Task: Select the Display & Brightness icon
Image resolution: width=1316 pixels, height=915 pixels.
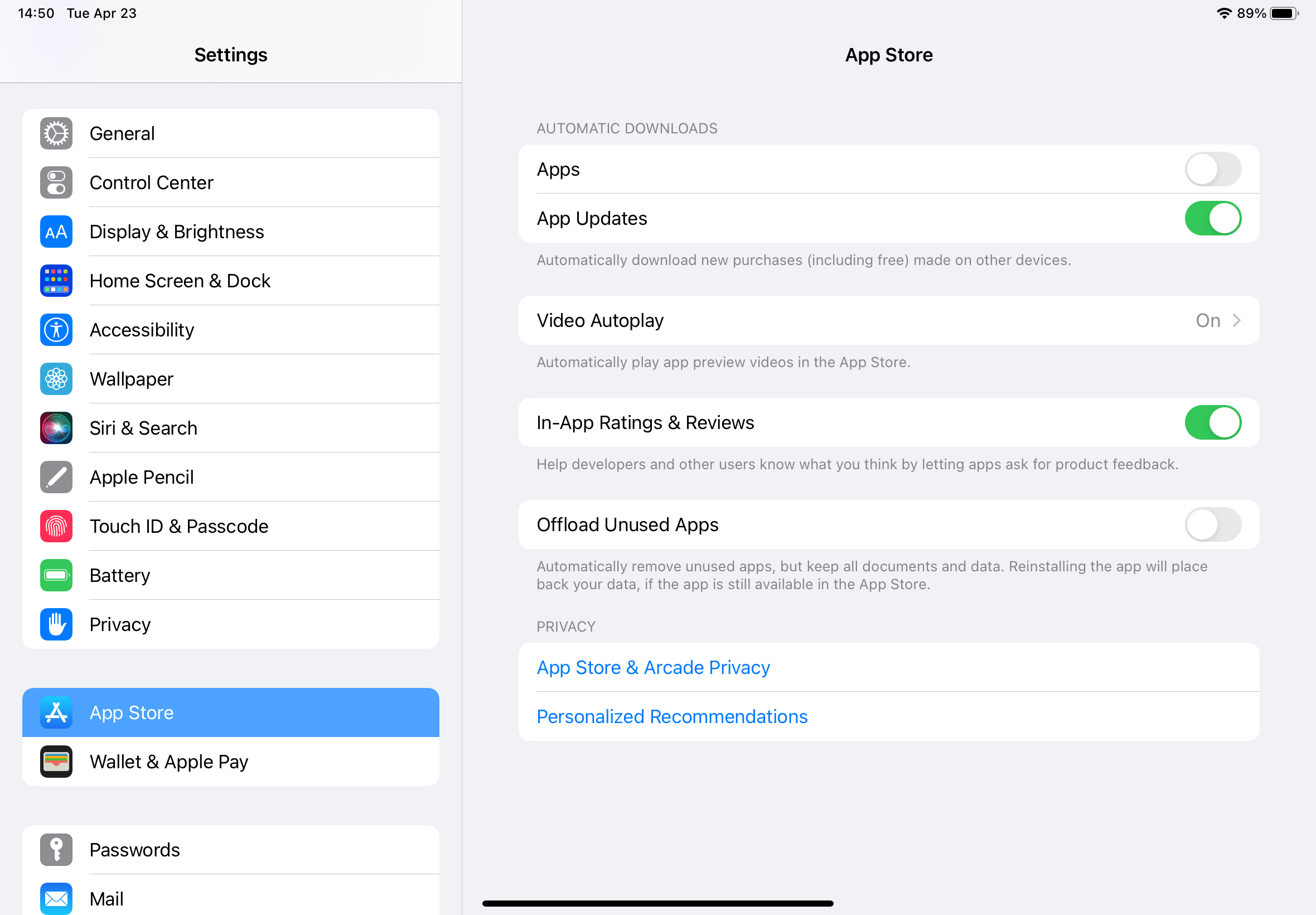Action: [56, 232]
